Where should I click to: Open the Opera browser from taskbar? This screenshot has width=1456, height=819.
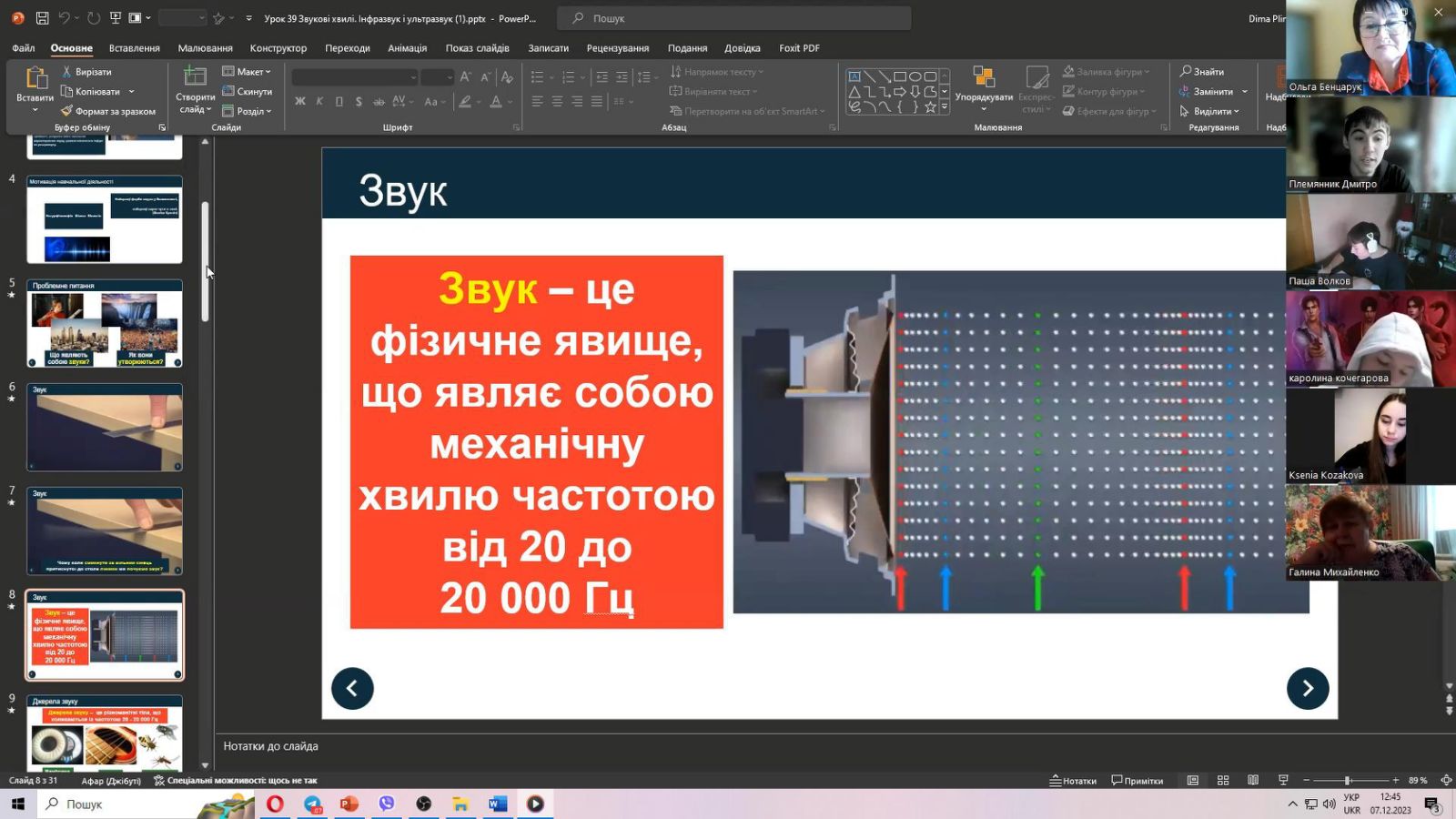point(275,804)
